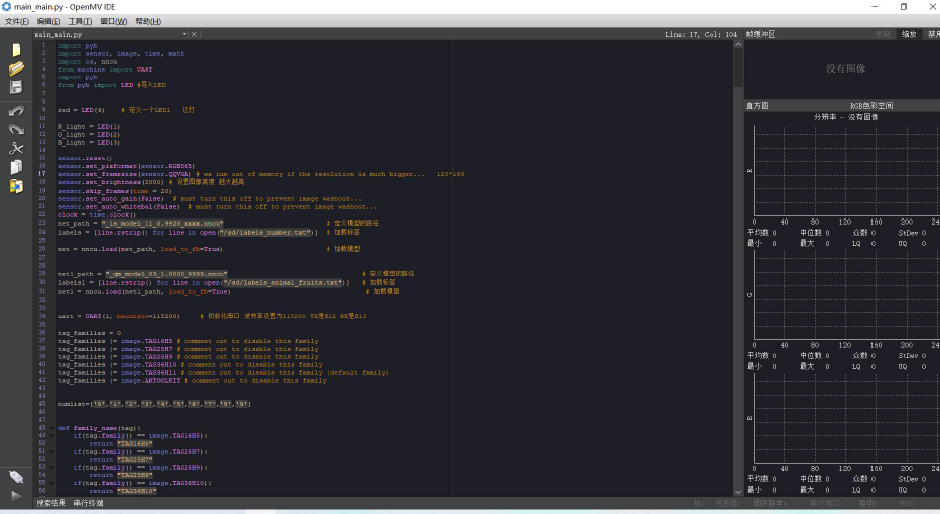This screenshot has width=940, height=514.
Task: Open the 编辑(E) menu
Action: pos(49,21)
